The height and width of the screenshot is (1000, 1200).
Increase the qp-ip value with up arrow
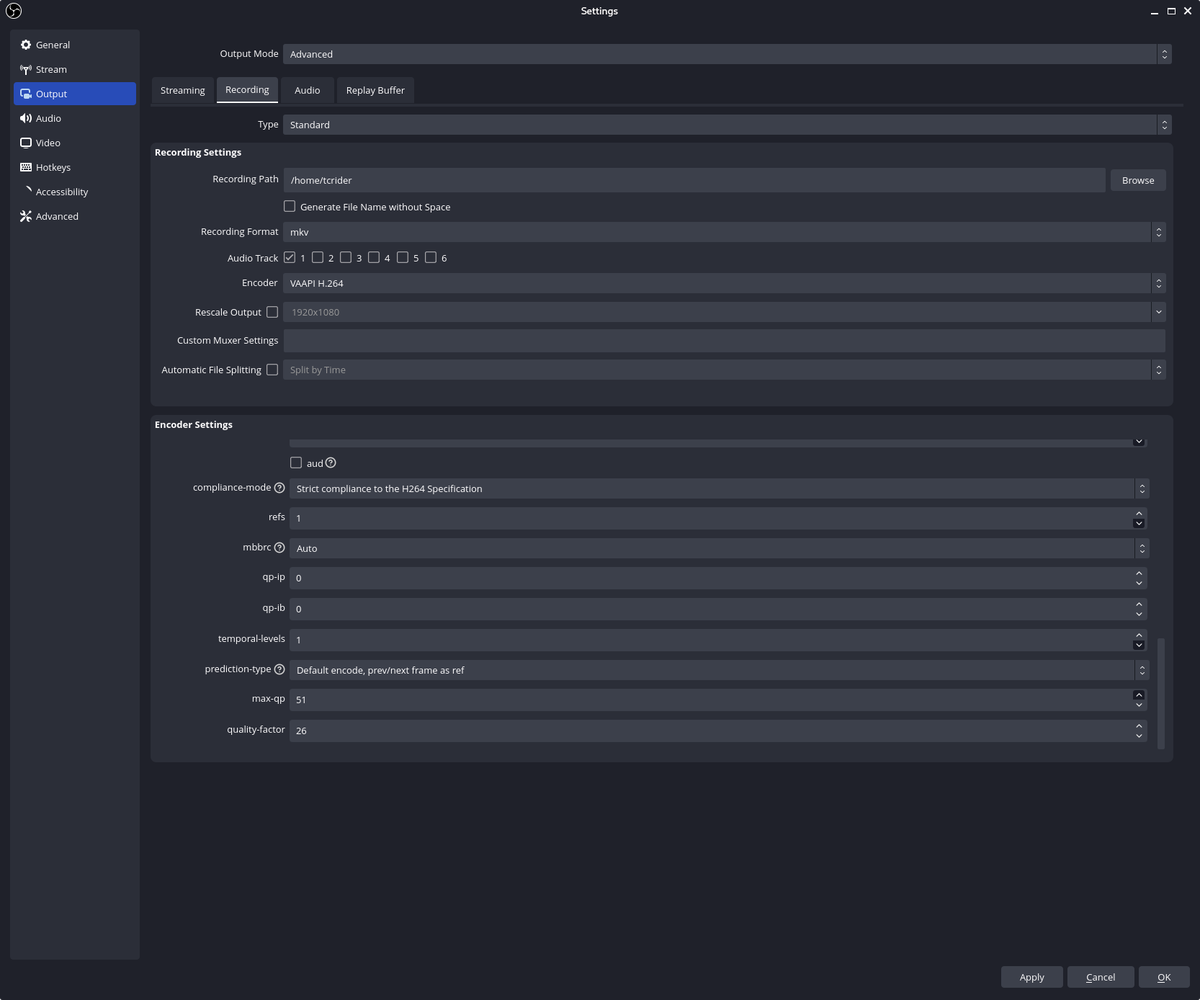1139,573
